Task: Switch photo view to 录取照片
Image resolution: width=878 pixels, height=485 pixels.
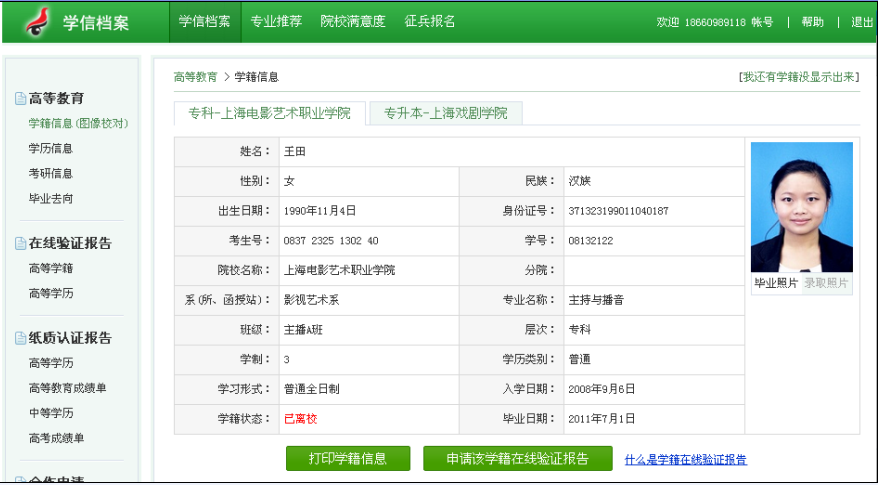Action: (826, 284)
